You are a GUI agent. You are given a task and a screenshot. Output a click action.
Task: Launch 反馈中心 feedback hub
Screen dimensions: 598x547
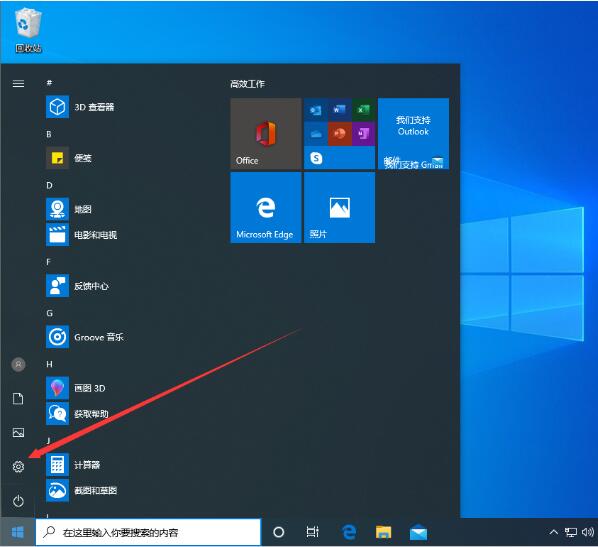tap(77, 286)
